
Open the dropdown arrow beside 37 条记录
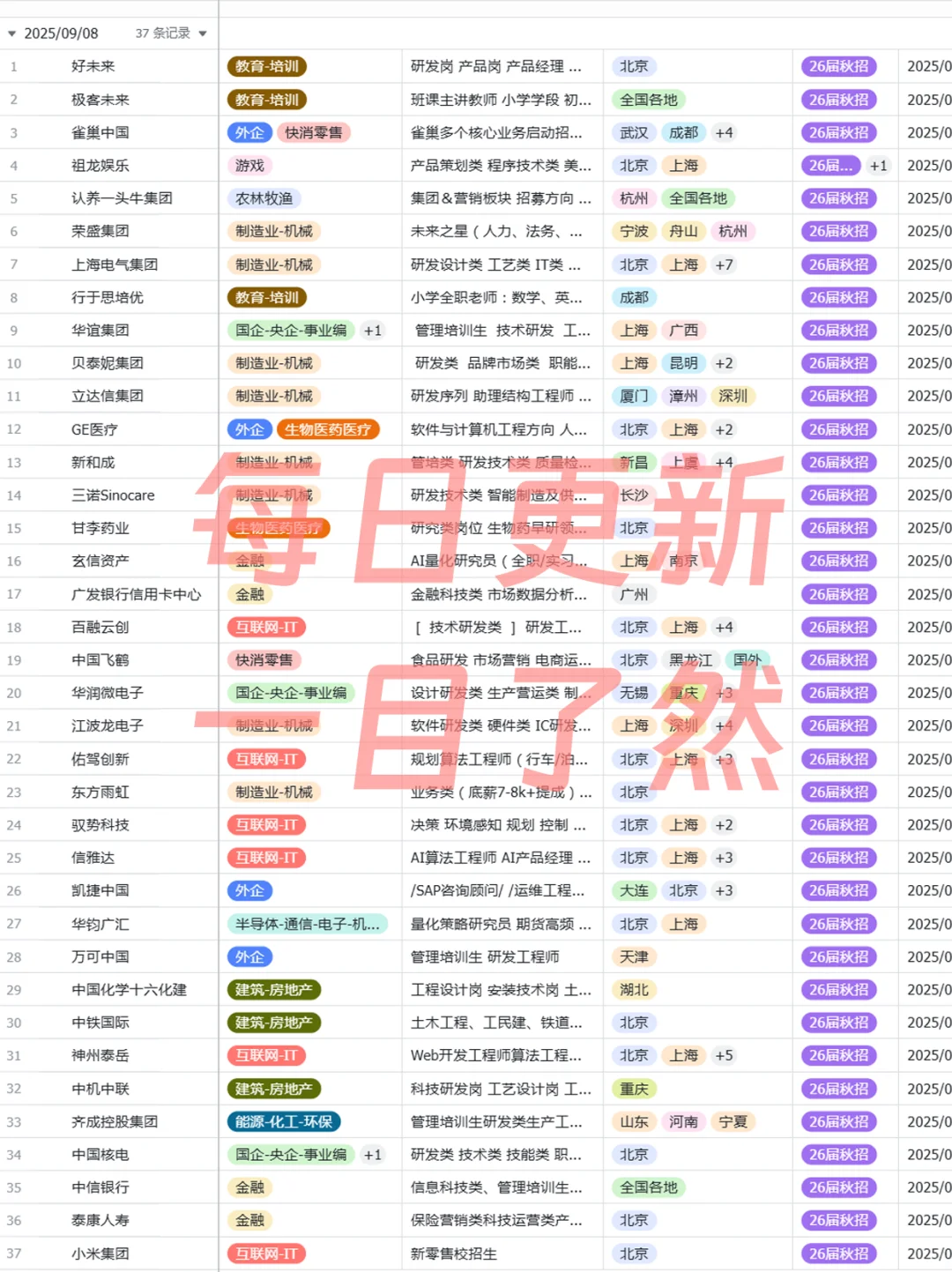coord(203,33)
